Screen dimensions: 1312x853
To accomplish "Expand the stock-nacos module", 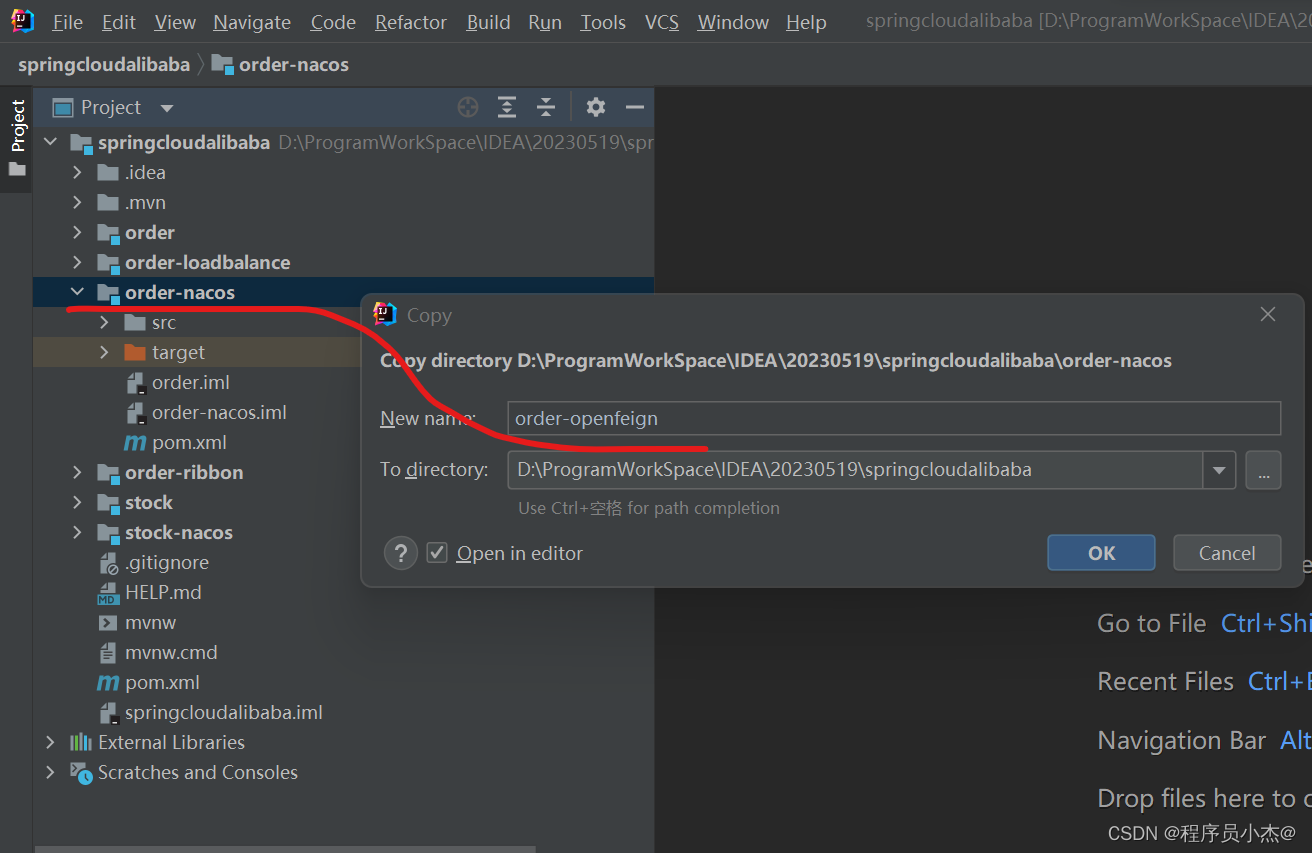I will (78, 533).
